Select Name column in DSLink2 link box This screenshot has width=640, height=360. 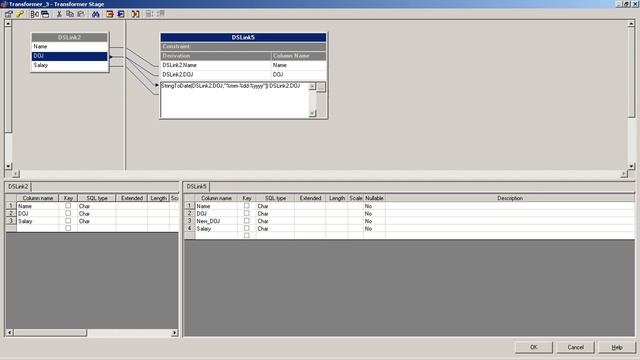tap(69, 47)
